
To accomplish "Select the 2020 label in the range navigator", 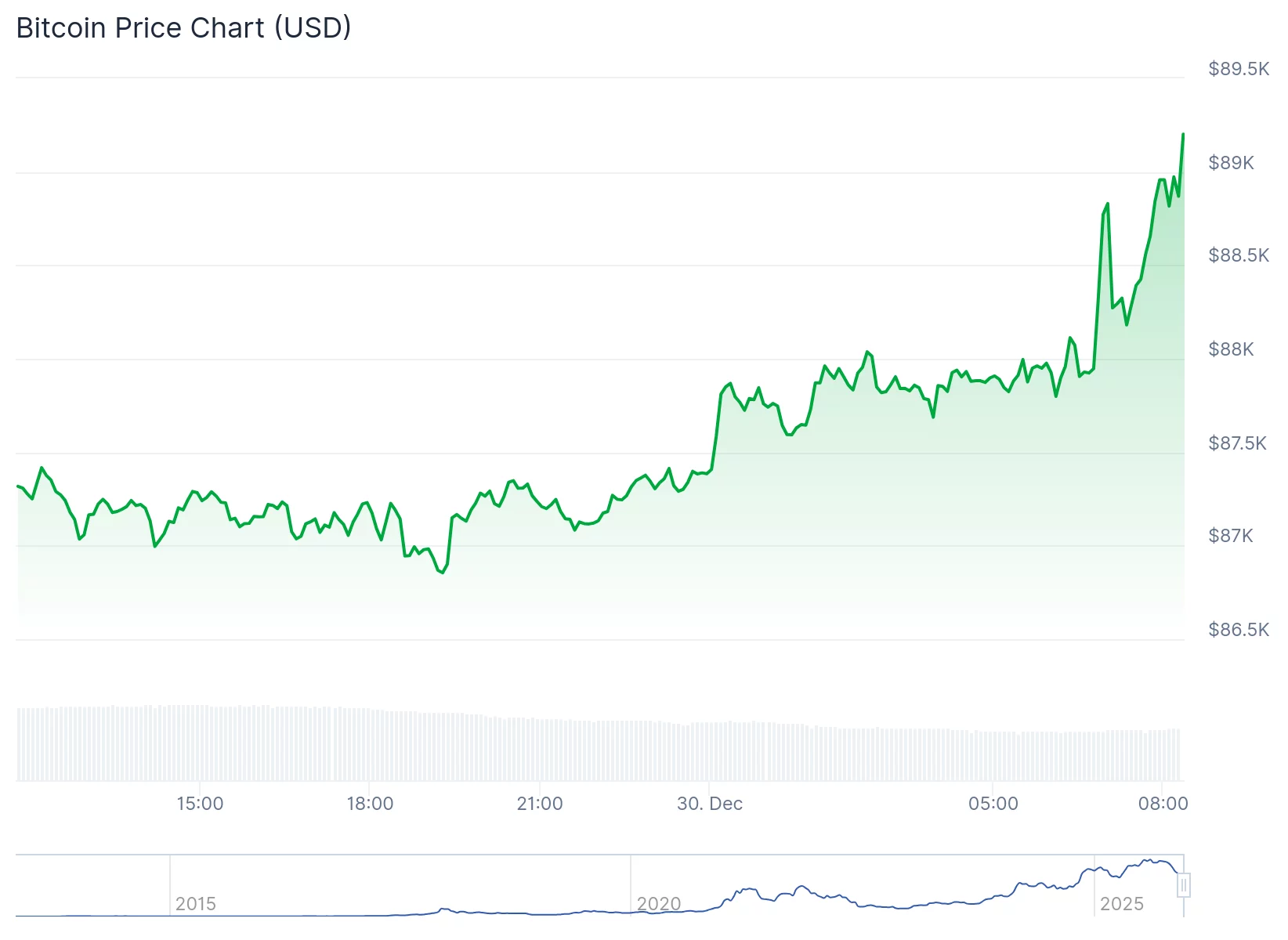I will pyautogui.click(x=660, y=903).
